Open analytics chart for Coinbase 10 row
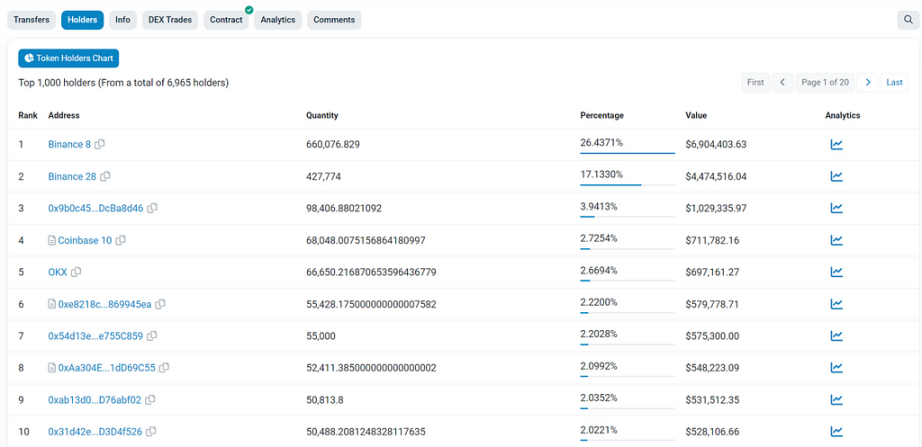 pyautogui.click(x=836, y=240)
